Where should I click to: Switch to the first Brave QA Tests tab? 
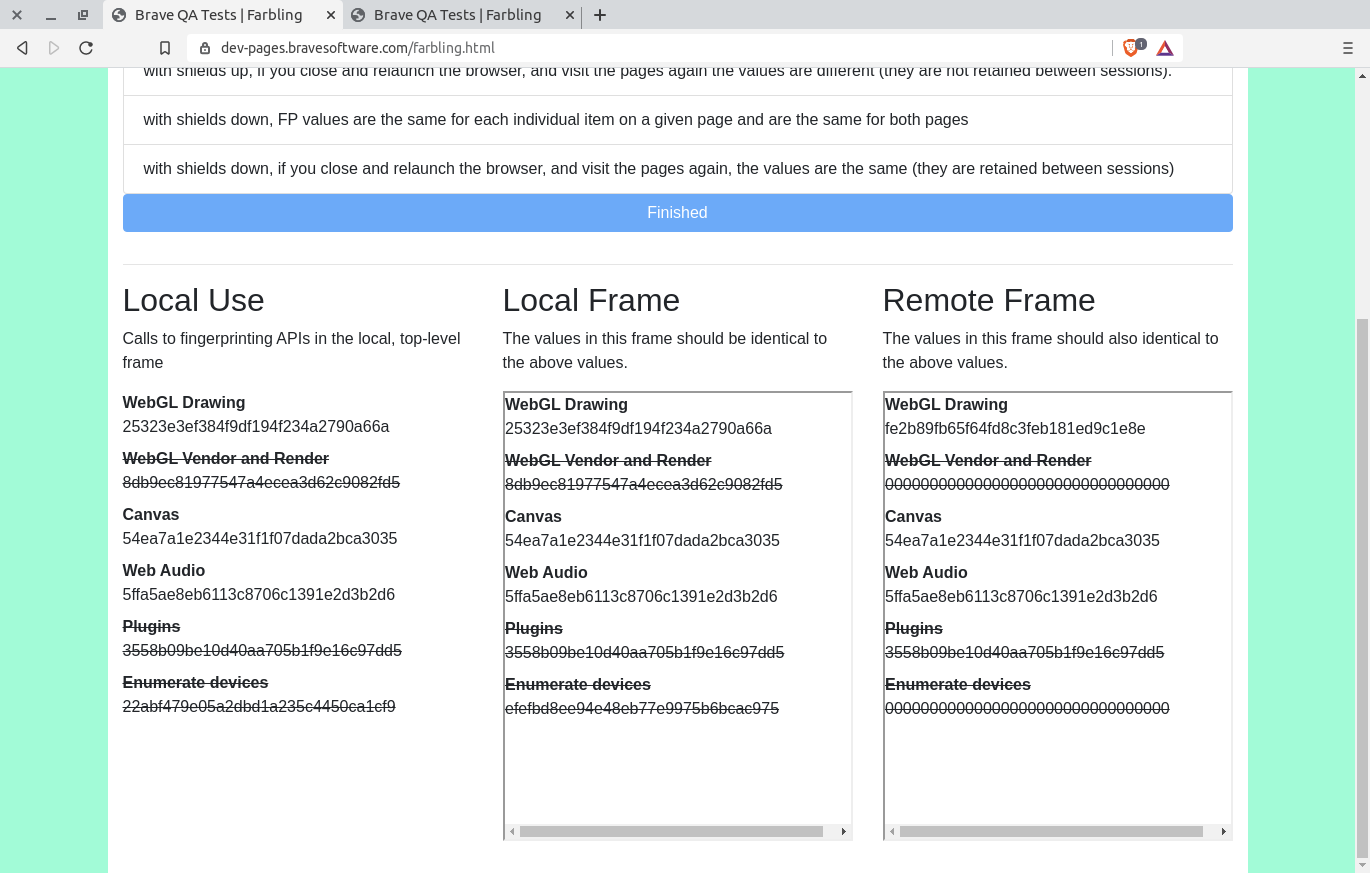(222, 15)
